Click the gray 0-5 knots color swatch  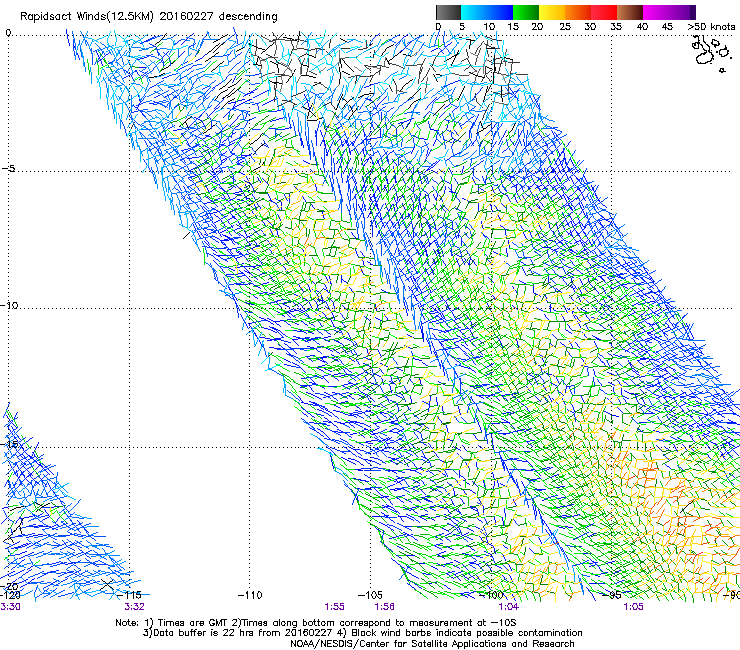pyautogui.click(x=448, y=12)
